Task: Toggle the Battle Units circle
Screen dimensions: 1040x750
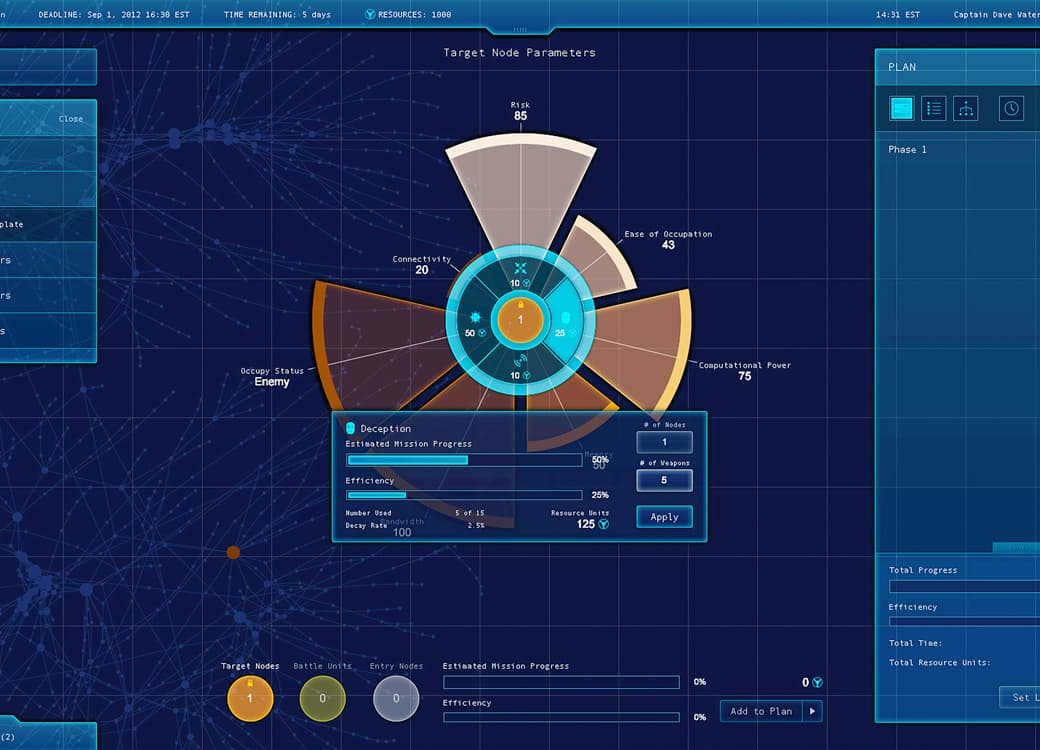Action: (322, 698)
